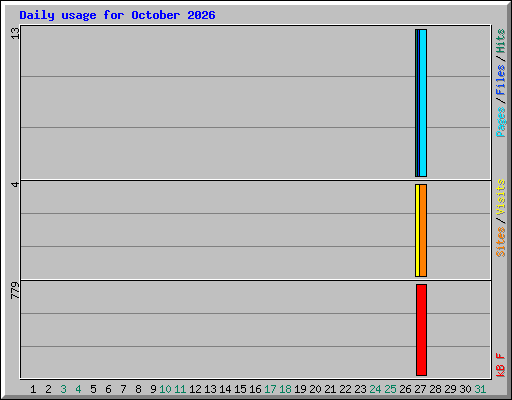Viewport: 512px width, 400px height.
Task: Click day label '29' on the x-axis
Action: point(450,389)
